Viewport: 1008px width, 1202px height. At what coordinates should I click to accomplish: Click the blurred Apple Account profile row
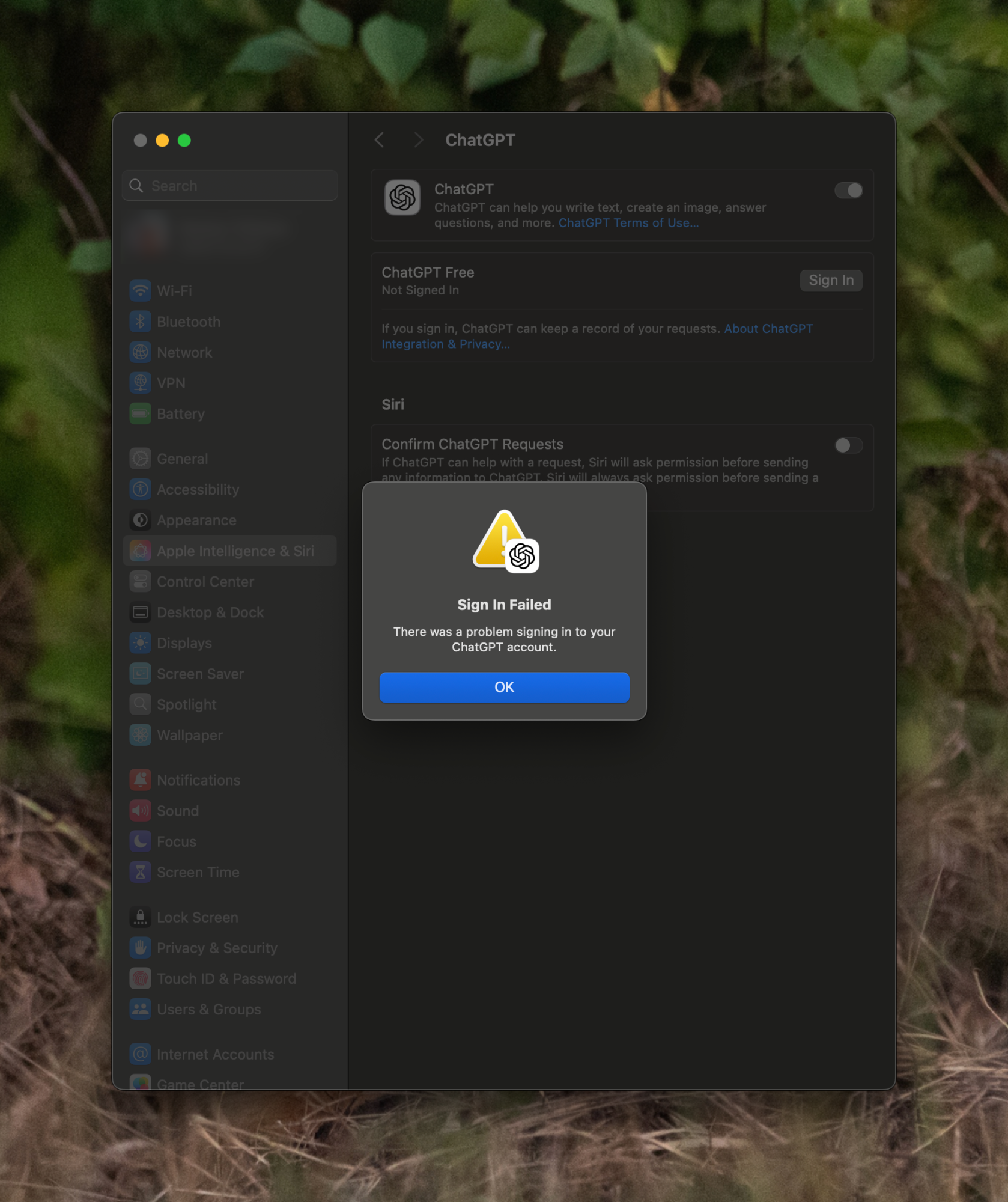click(229, 236)
